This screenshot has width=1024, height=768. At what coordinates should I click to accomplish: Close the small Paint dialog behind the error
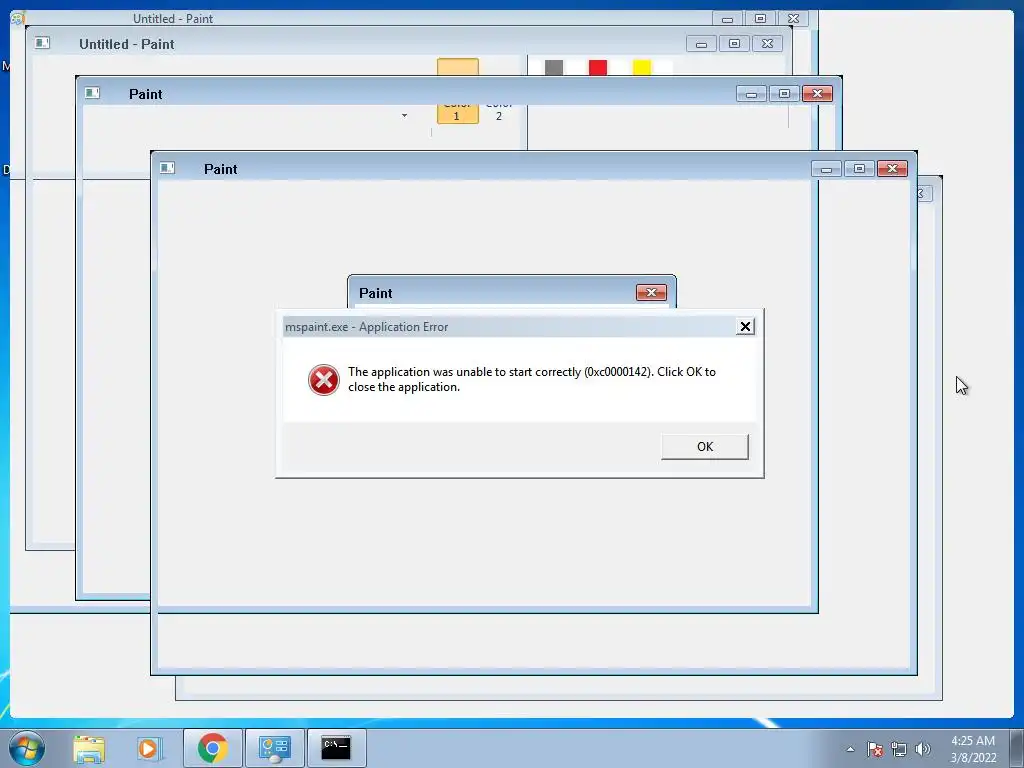point(651,293)
